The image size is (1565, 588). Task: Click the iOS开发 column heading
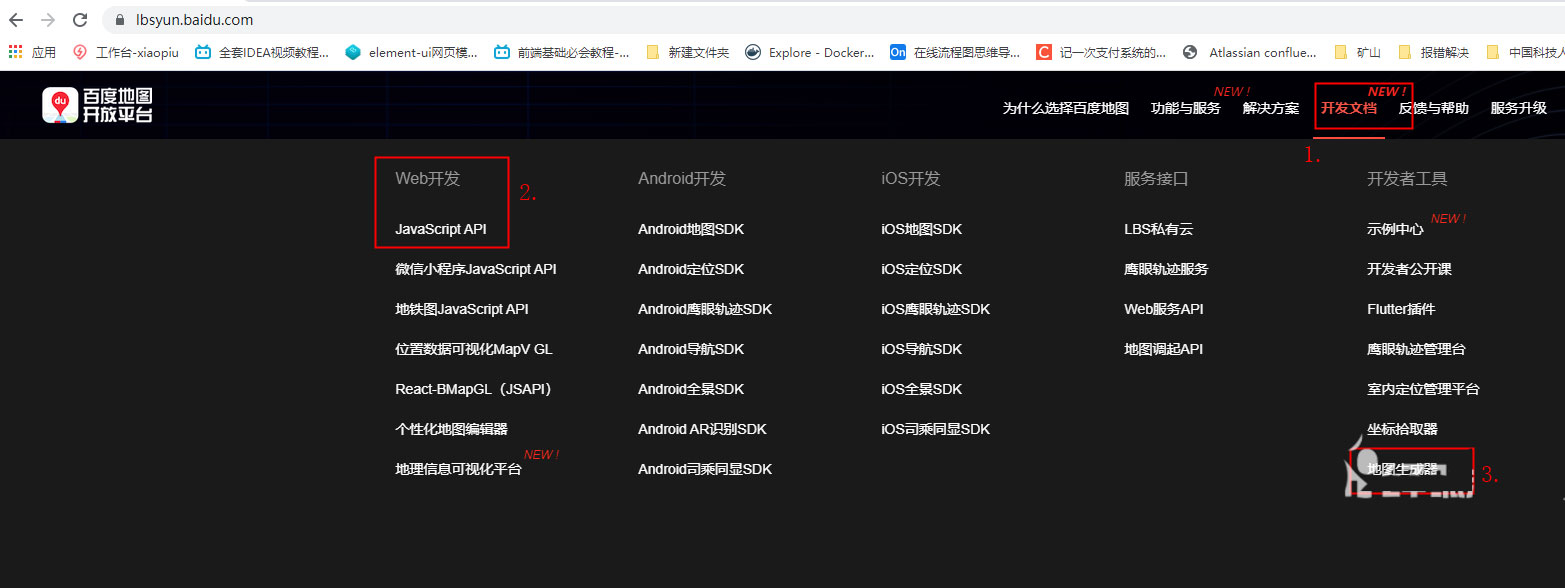pos(911,179)
